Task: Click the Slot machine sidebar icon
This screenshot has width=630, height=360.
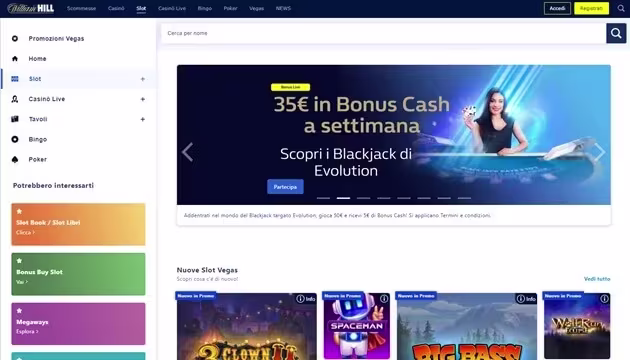Action: [15, 79]
